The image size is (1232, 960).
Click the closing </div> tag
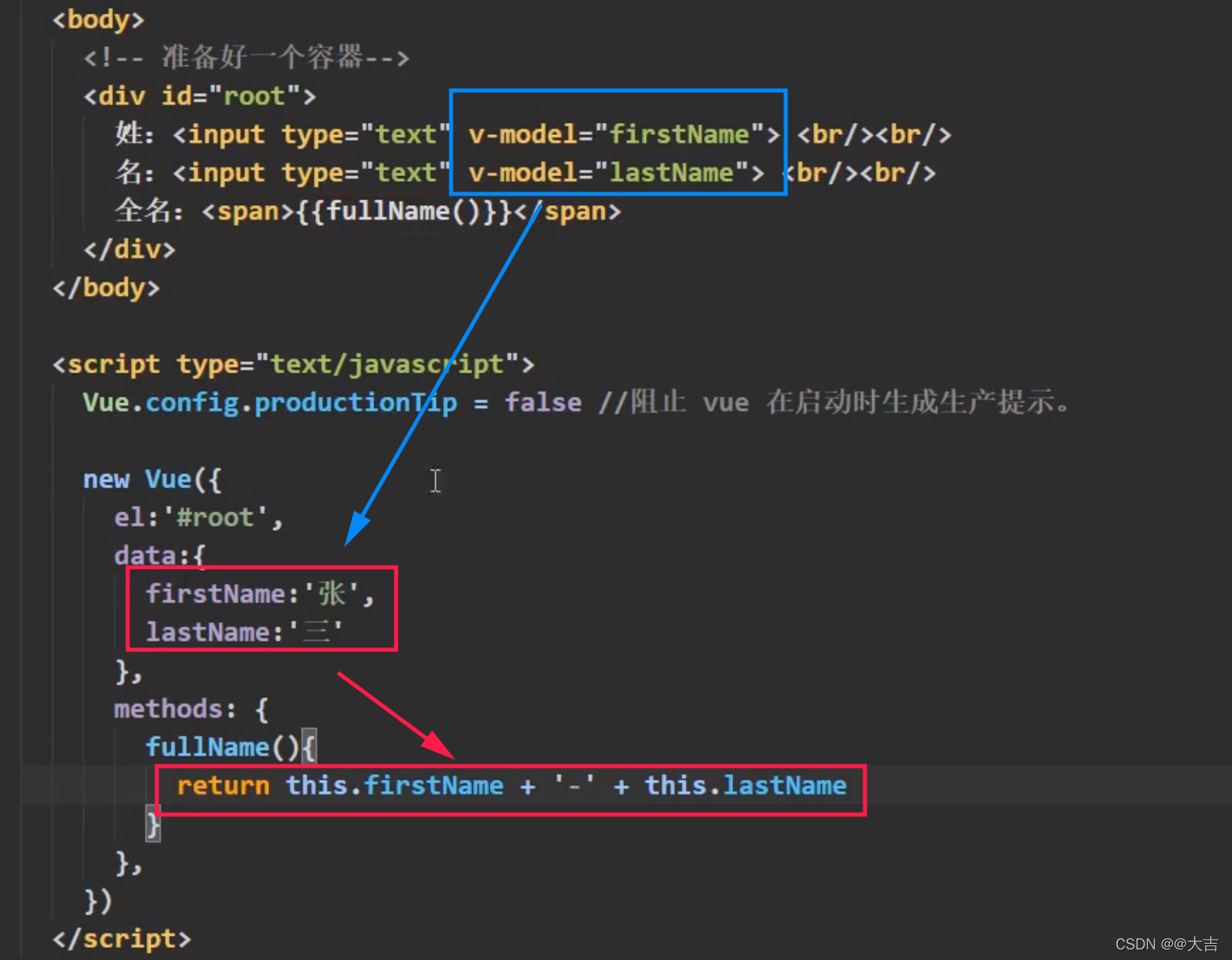point(129,250)
